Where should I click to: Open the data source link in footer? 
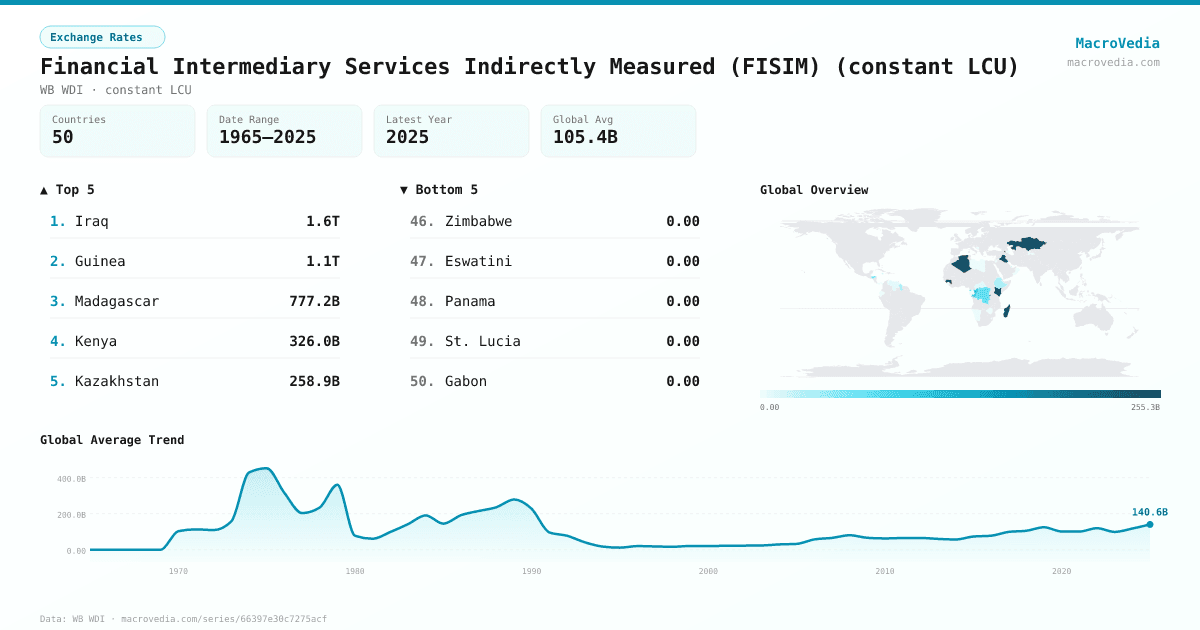pos(183,619)
